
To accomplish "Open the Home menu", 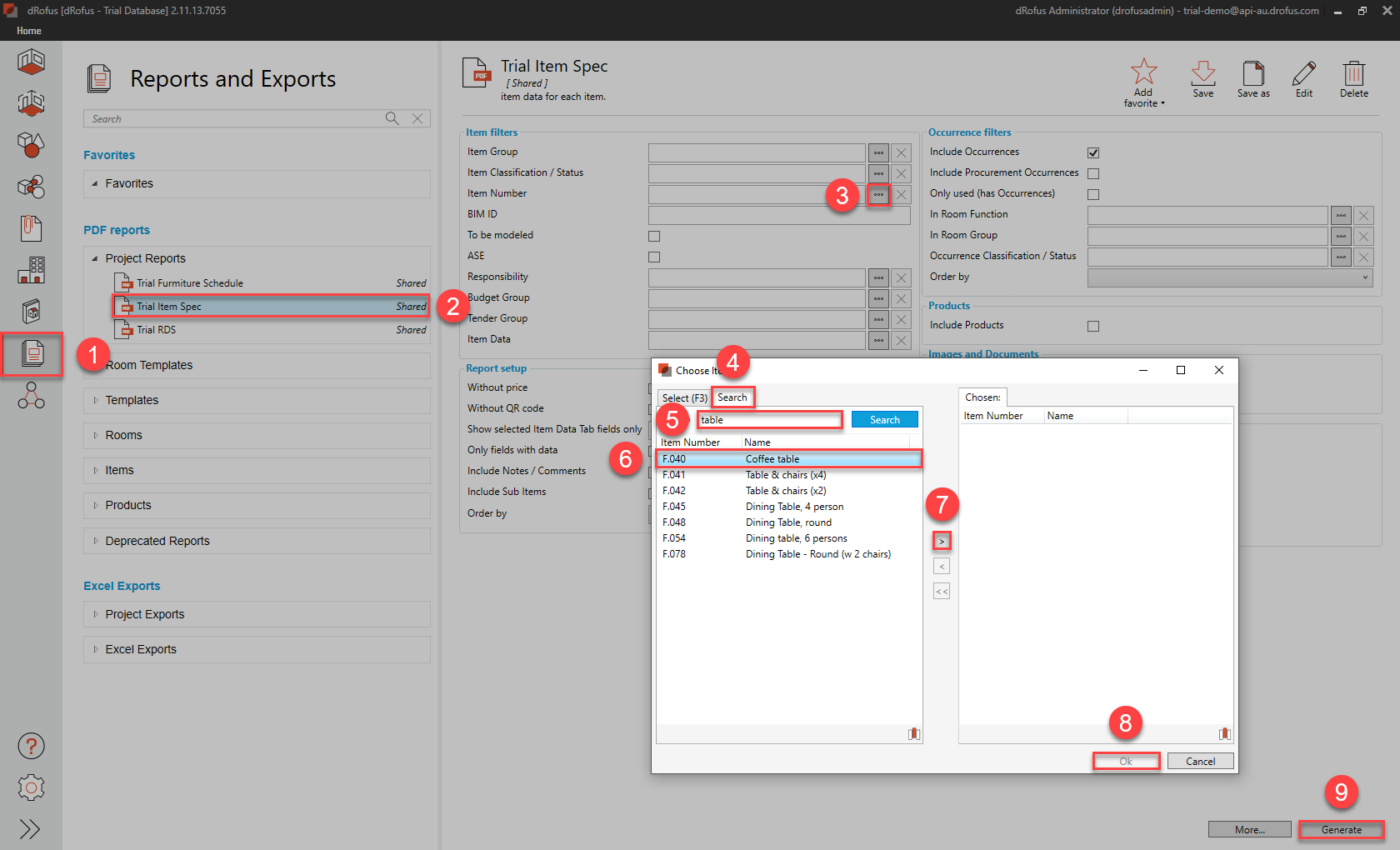I will pyautogui.click(x=29, y=31).
